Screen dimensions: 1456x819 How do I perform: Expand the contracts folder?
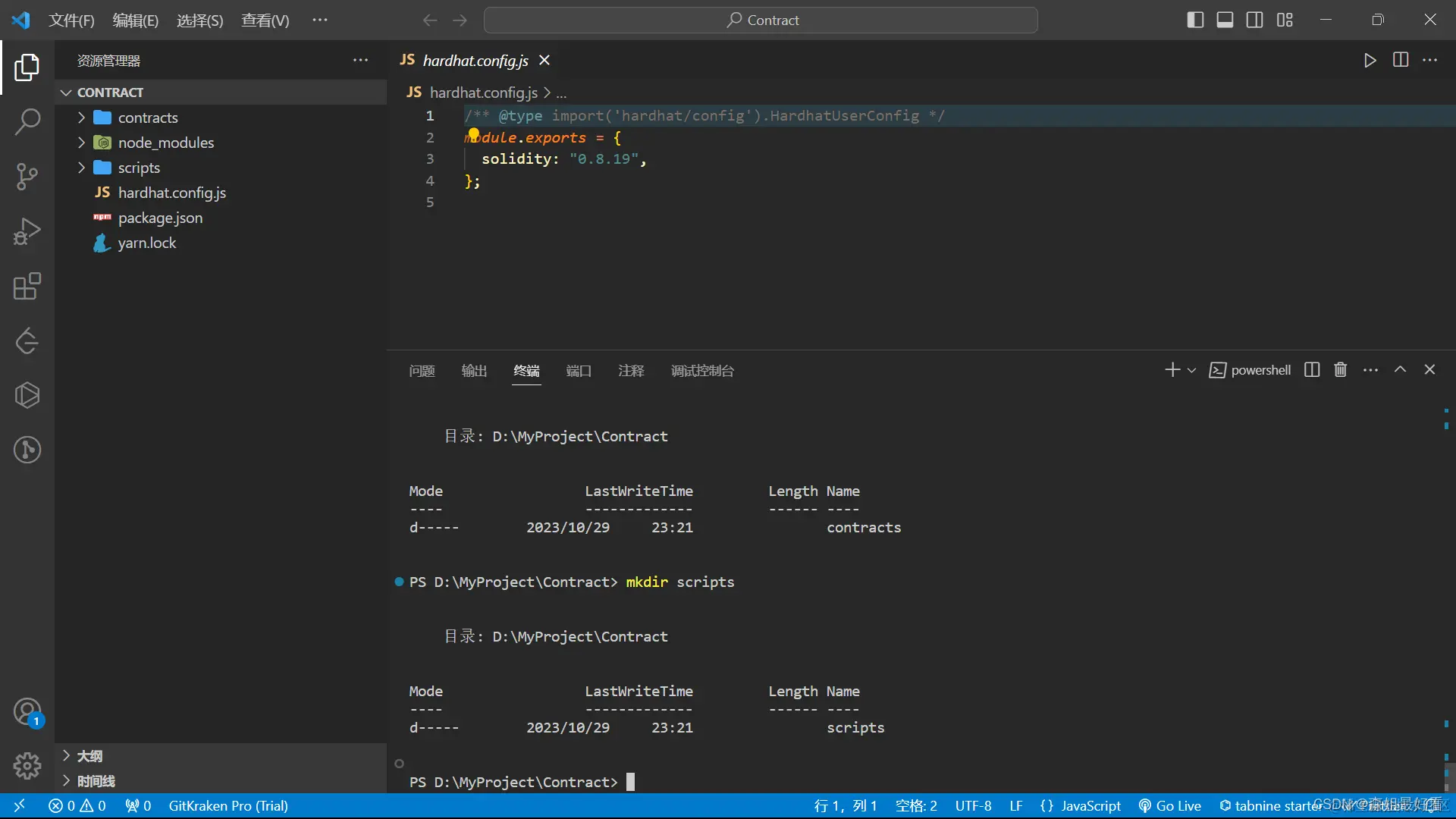147,118
